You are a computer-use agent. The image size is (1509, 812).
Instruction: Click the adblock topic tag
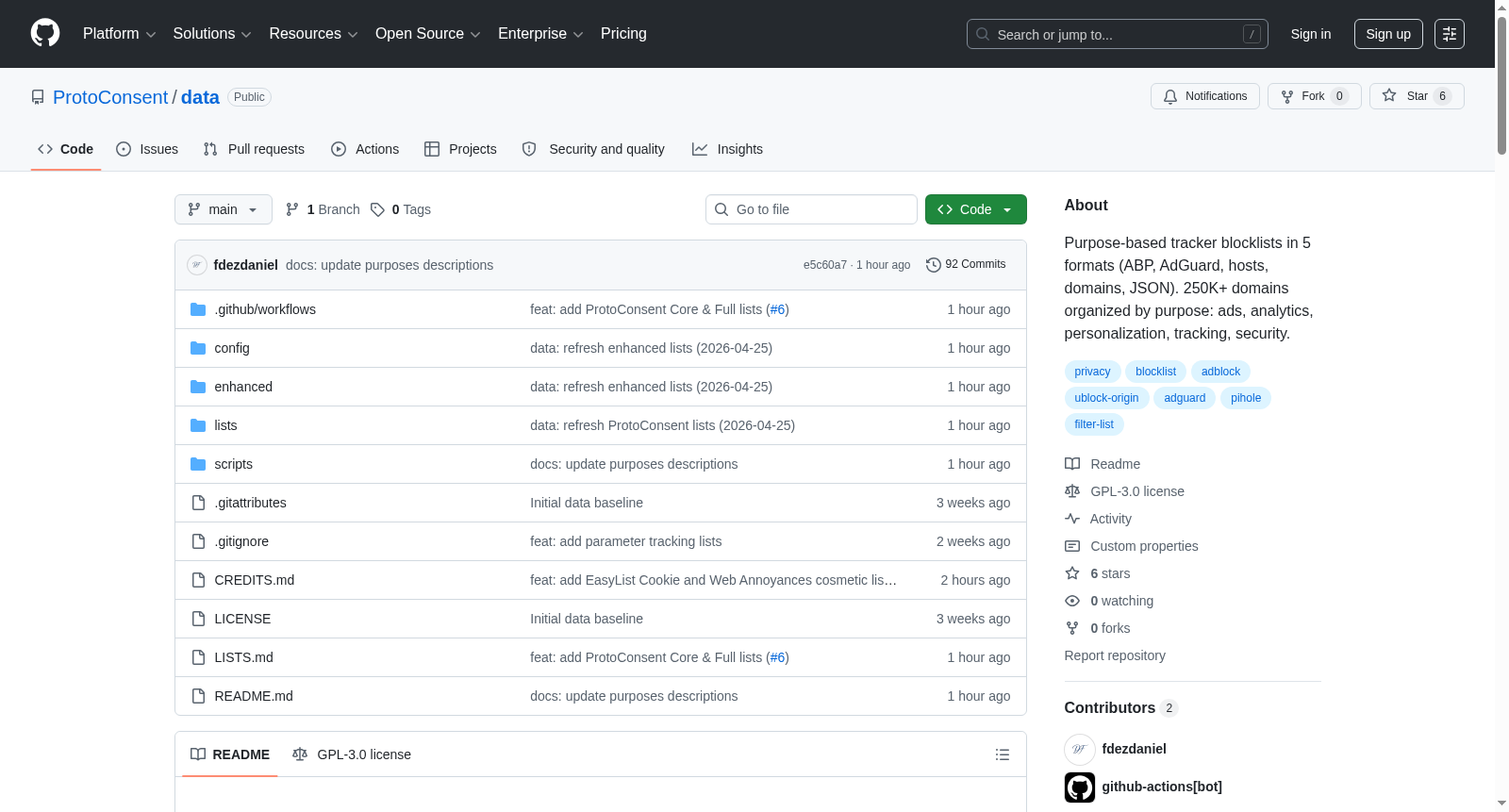1220,372
